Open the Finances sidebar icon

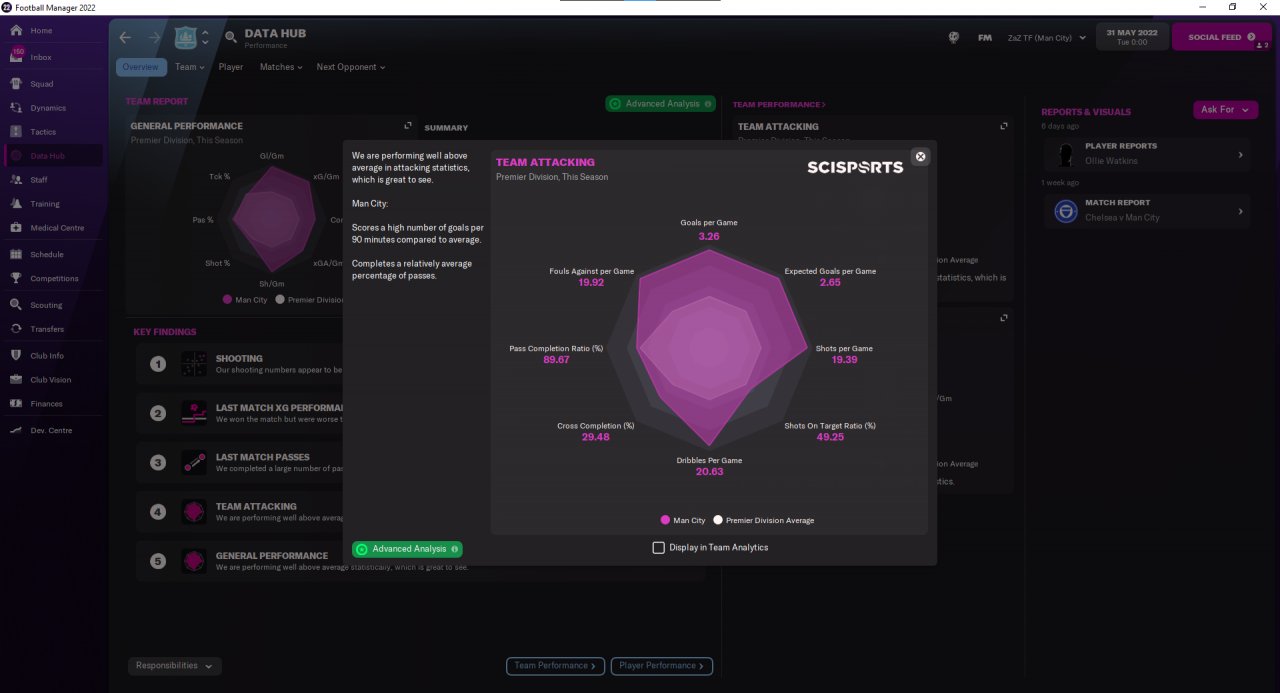[x=16, y=404]
